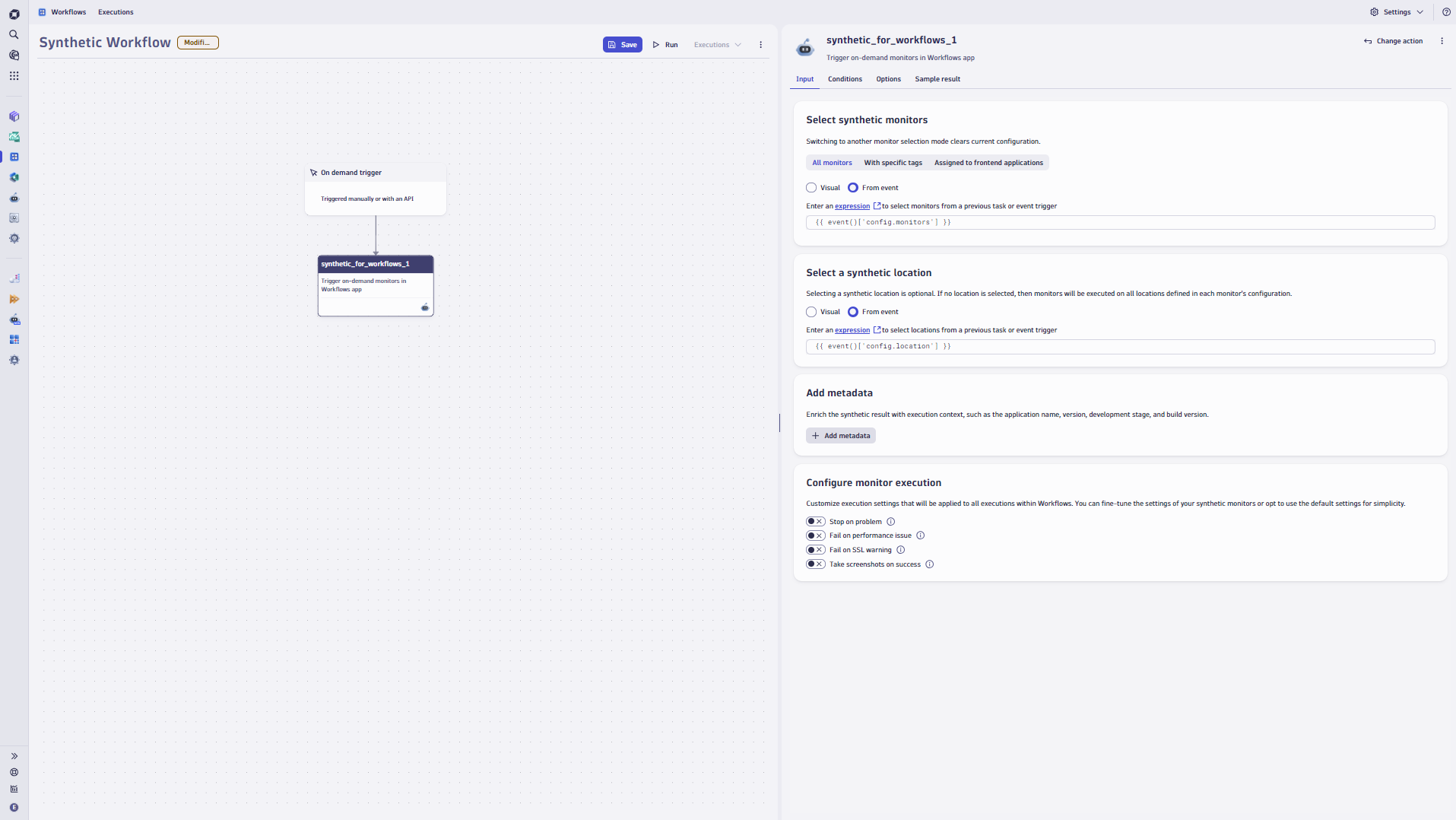Image resolution: width=1456 pixels, height=820 pixels.
Task: Open info for Take screenshots on success
Action: tap(929, 564)
